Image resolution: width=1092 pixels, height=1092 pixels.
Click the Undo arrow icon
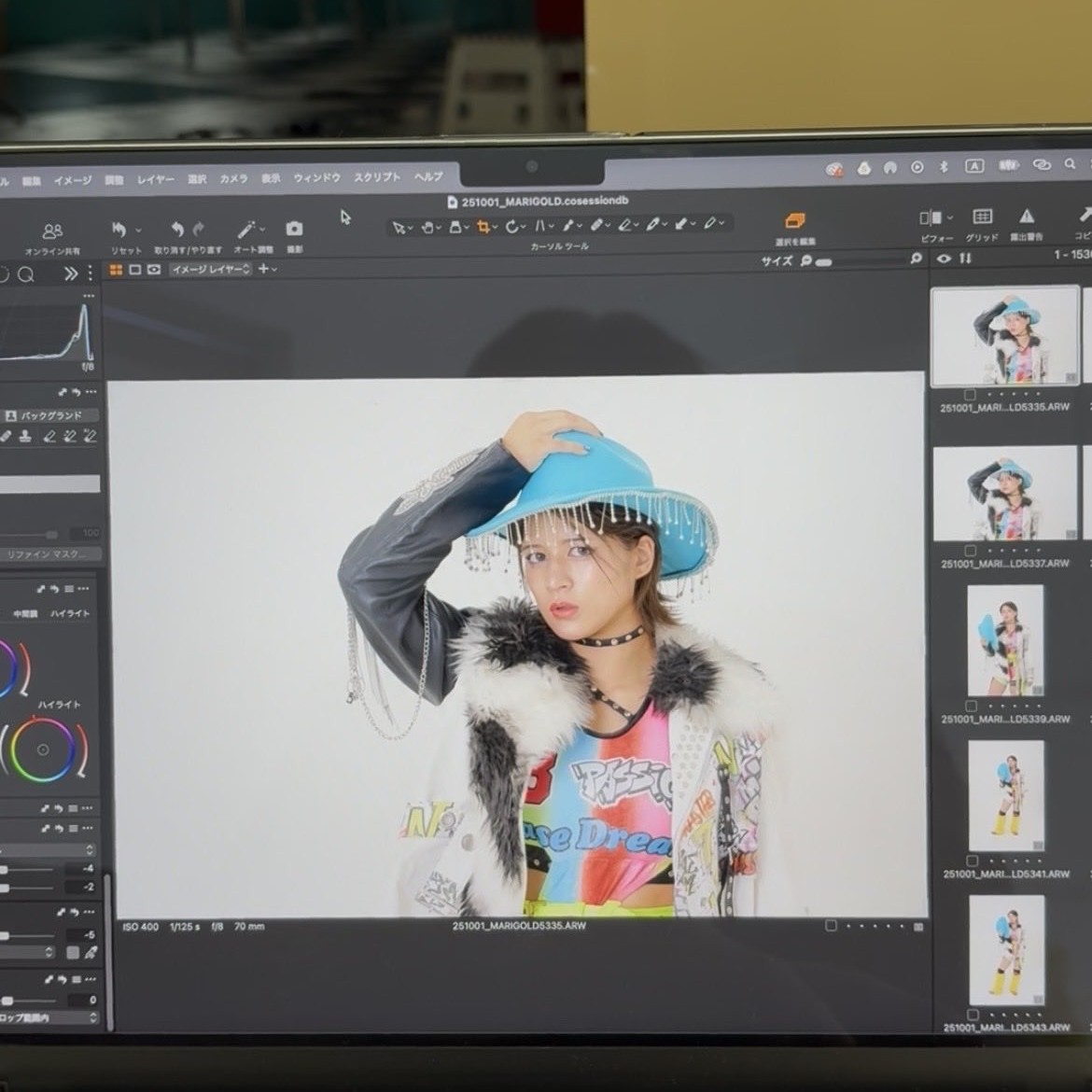(176, 230)
